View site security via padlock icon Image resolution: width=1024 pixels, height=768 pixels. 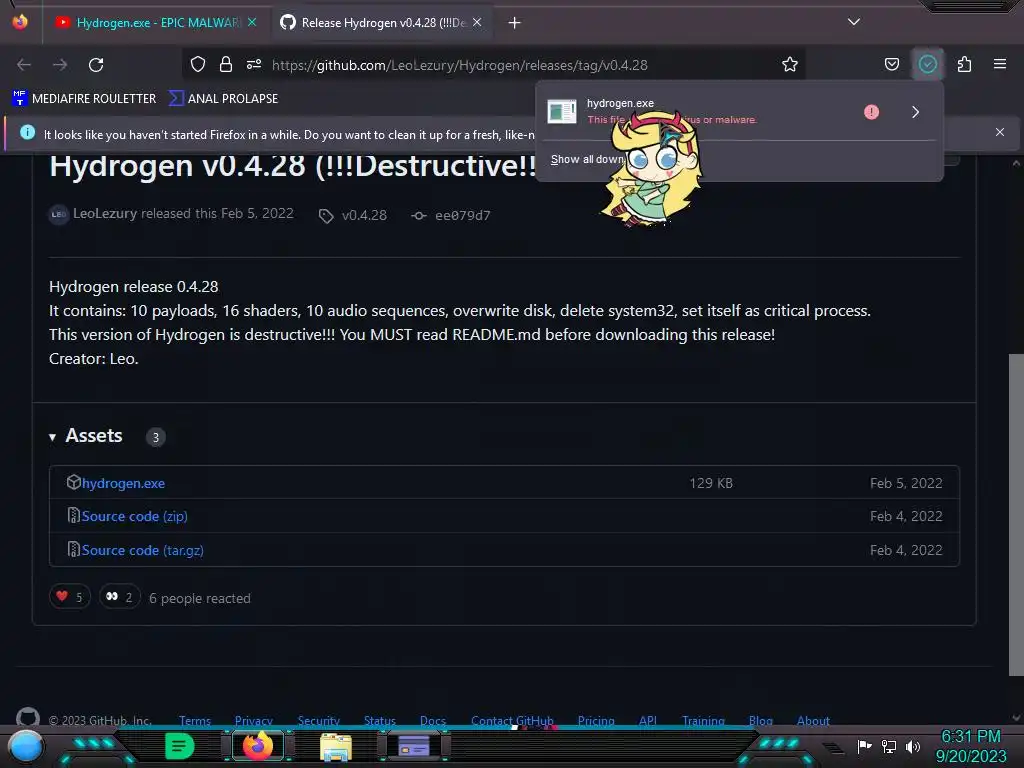pyautogui.click(x=226, y=65)
